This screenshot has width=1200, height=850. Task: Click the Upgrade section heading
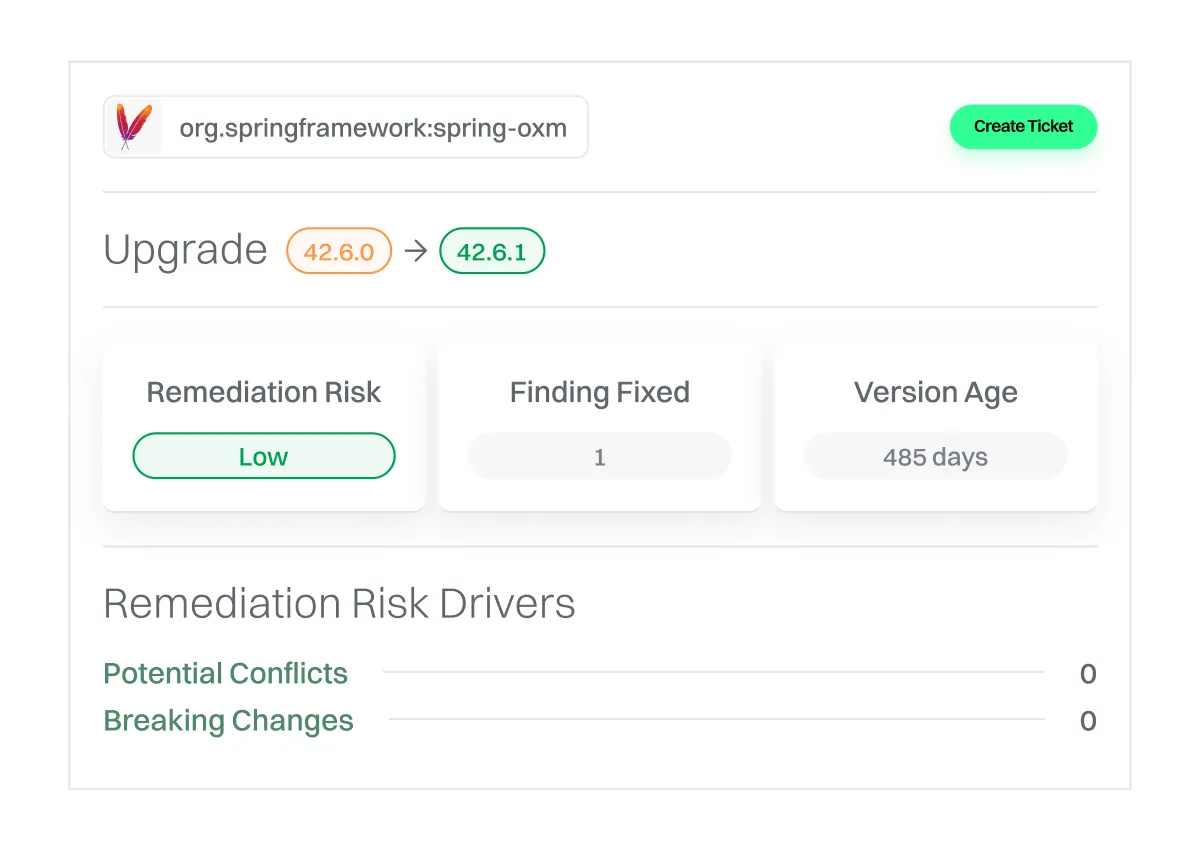tap(185, 251)
